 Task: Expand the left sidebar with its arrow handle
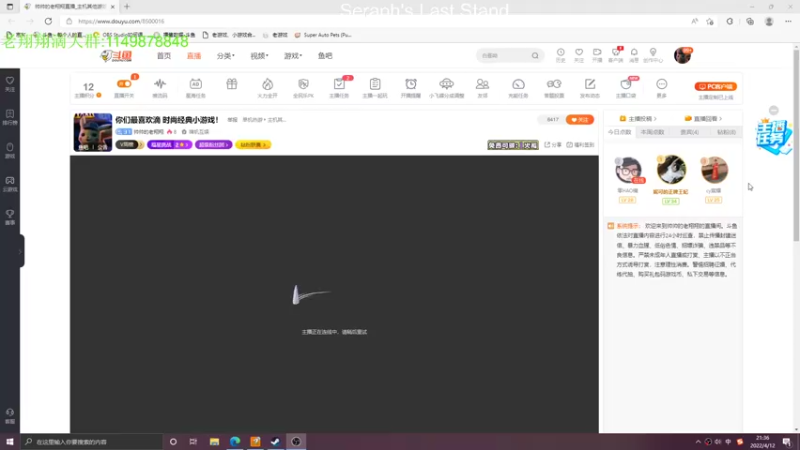[20, 251]
